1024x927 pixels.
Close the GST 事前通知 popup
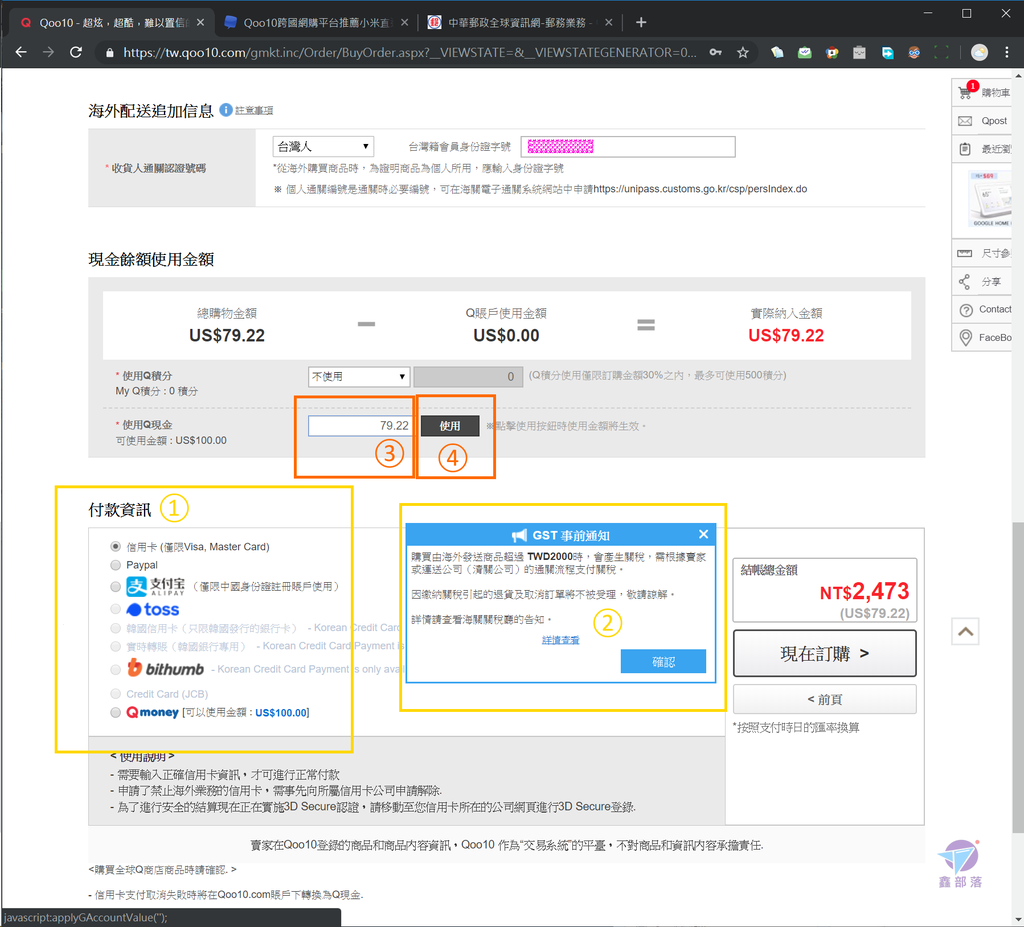(x=703, y=534)
